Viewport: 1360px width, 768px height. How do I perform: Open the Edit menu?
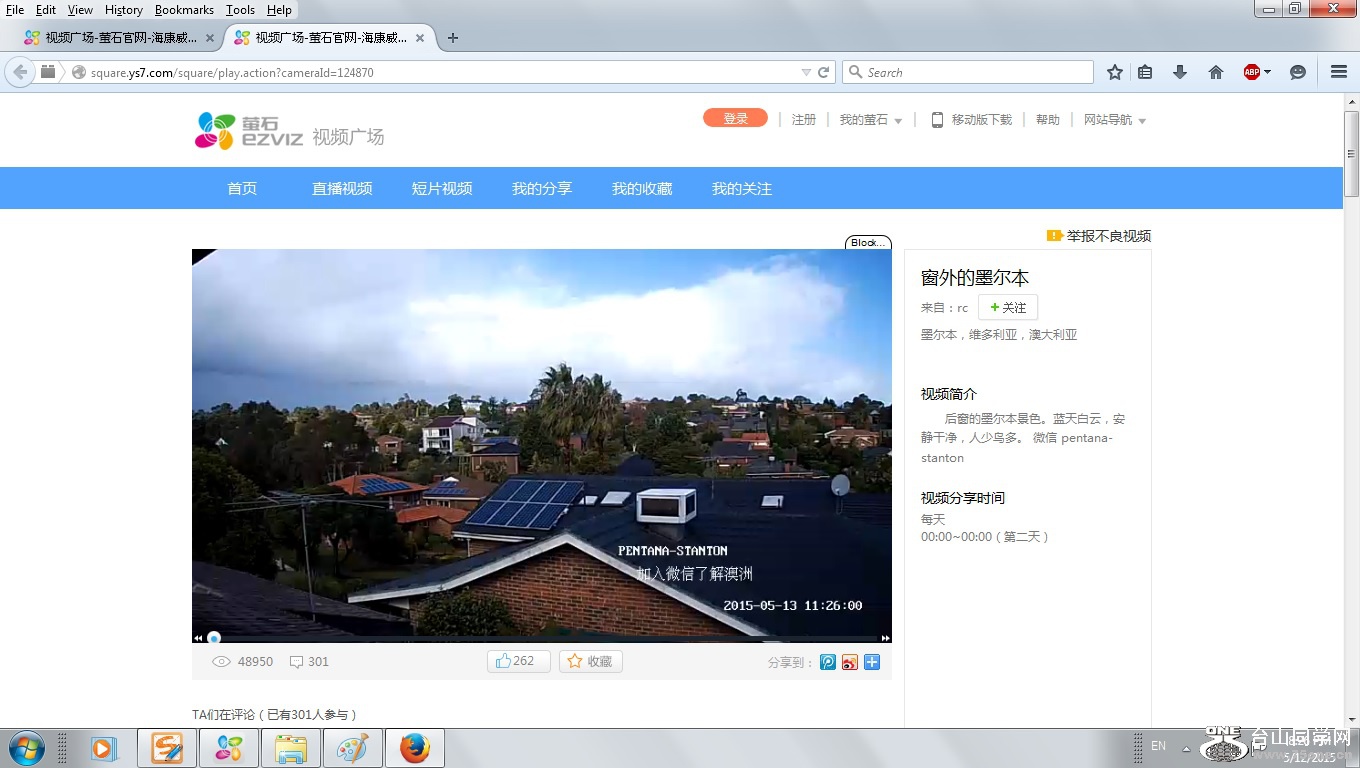pyautogui.click(x=46, y=10)
